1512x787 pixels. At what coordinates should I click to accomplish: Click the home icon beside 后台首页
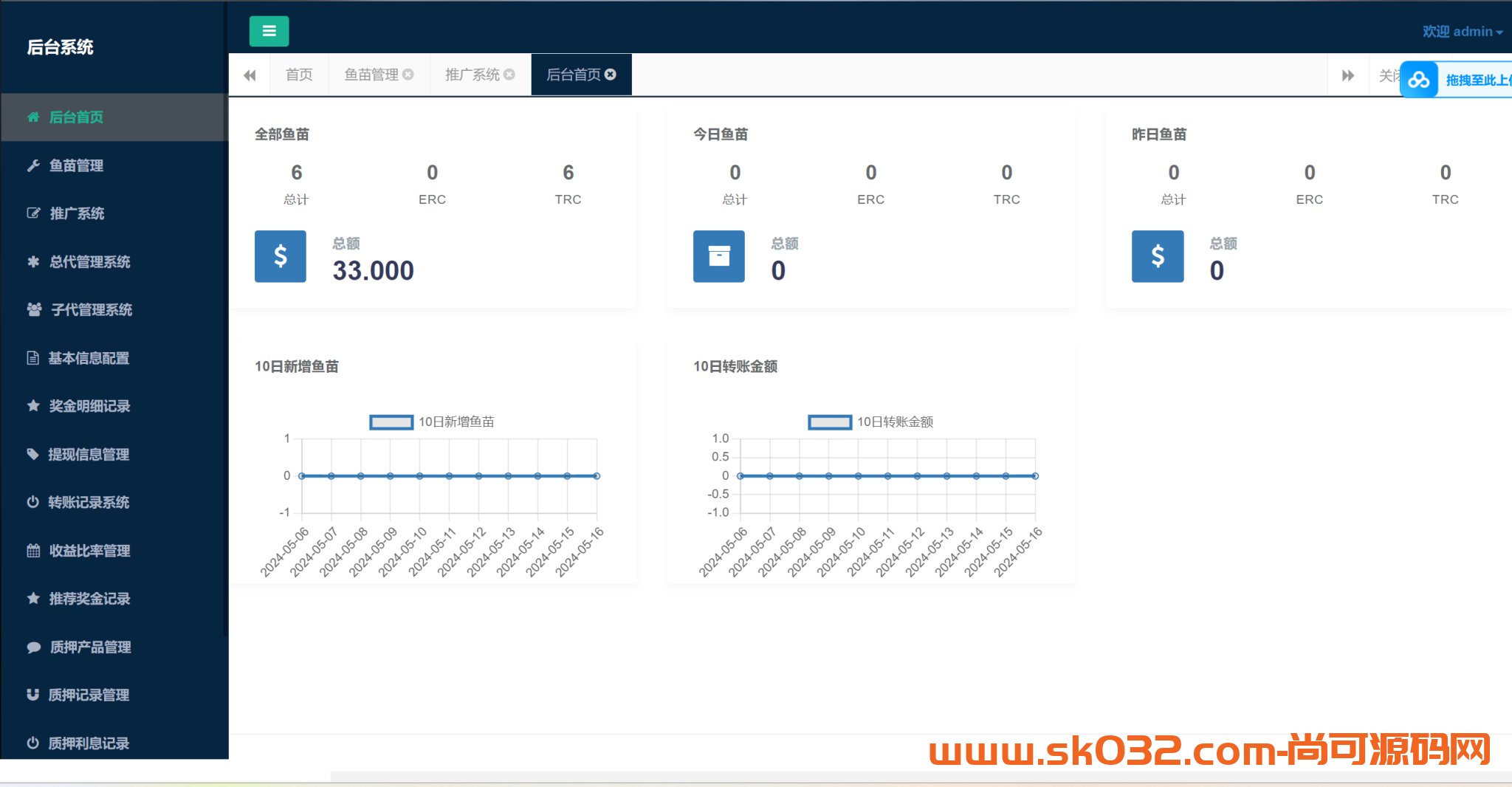tap(33, 117)
